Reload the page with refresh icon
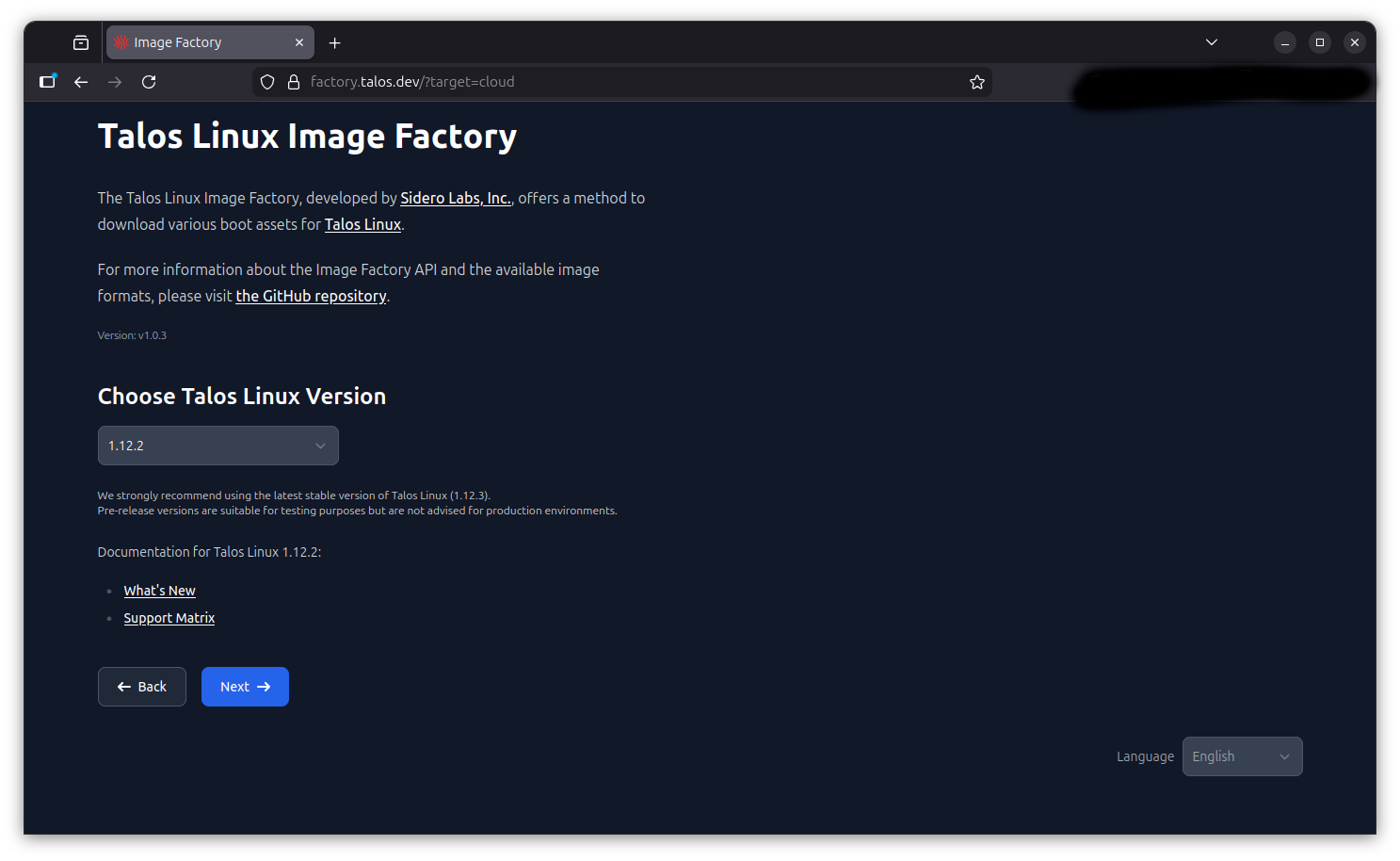Viewport: 1400px width, 861px height. tap(149, 82)
